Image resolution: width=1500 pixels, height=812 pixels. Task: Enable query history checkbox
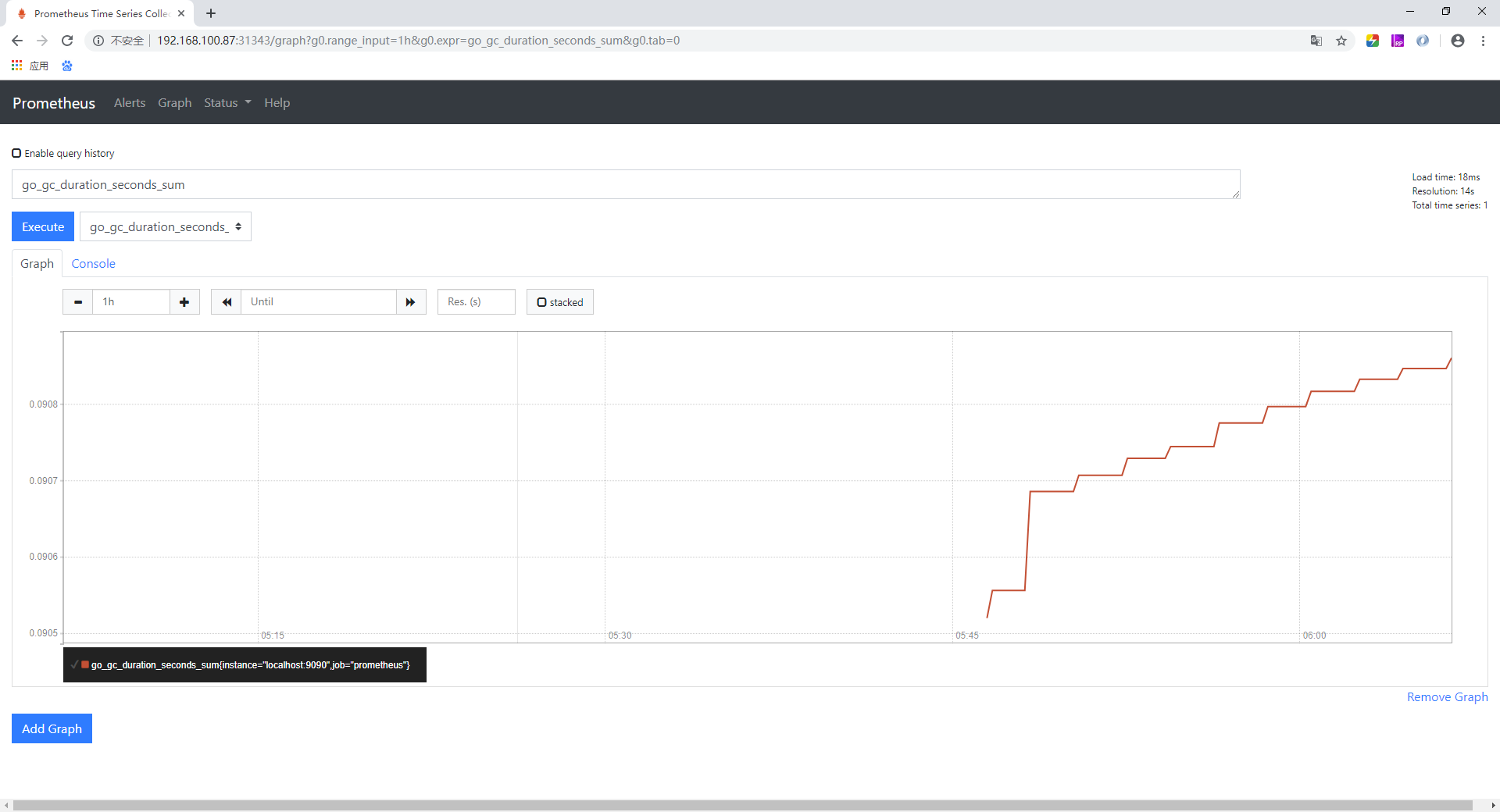point(16,153)
